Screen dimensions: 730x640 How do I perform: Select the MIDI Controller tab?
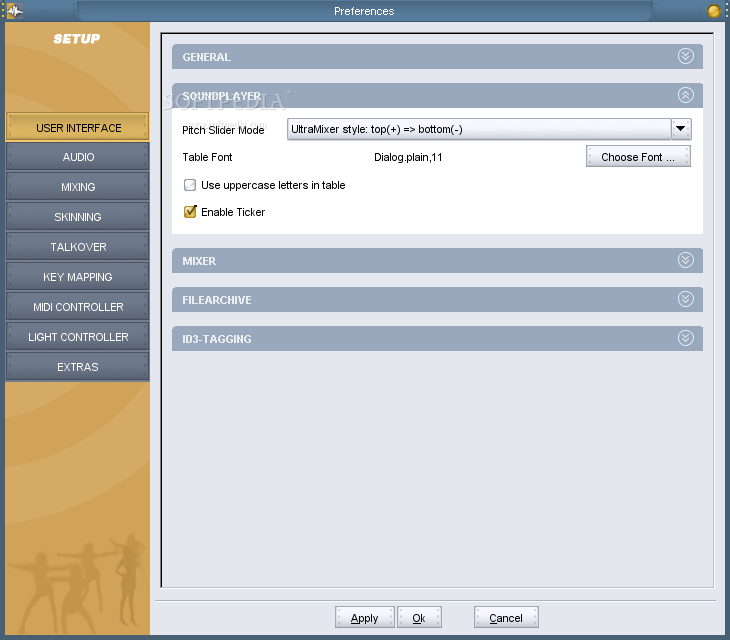click(x=77, y=307)
